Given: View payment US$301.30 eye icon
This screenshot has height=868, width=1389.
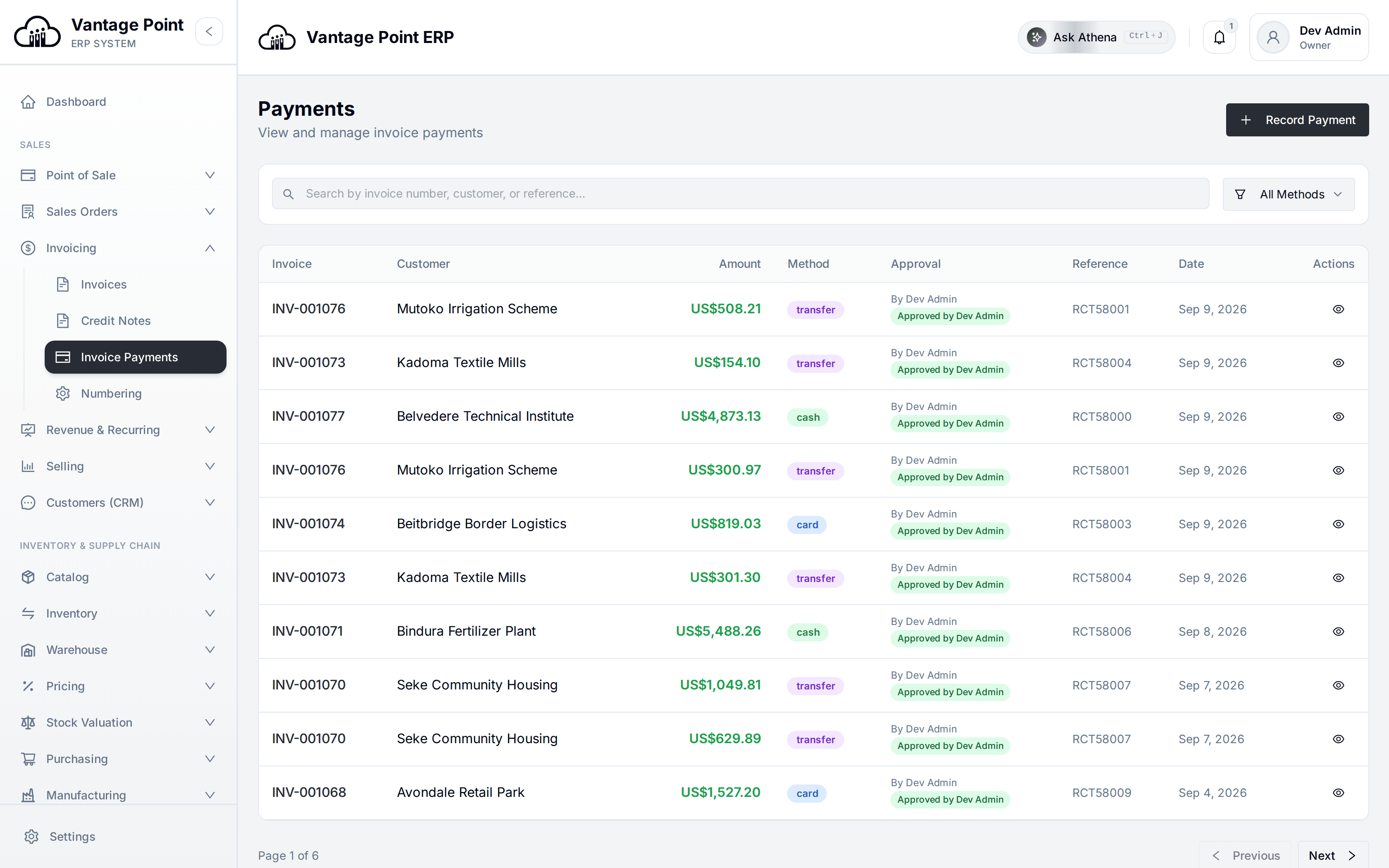Looking at the screenshot, I should (1338, 577).
